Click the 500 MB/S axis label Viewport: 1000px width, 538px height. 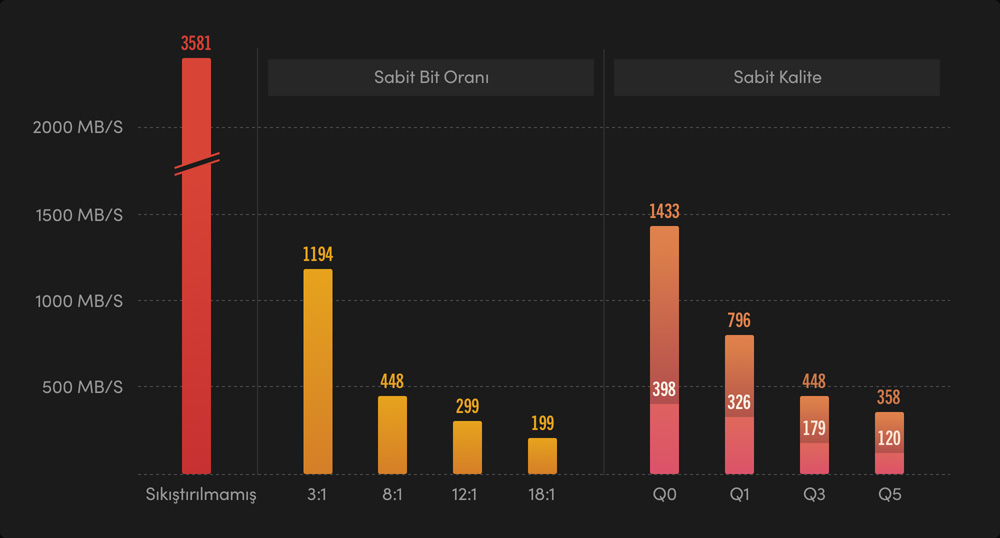pyautogui.click(x=82, y=387)
